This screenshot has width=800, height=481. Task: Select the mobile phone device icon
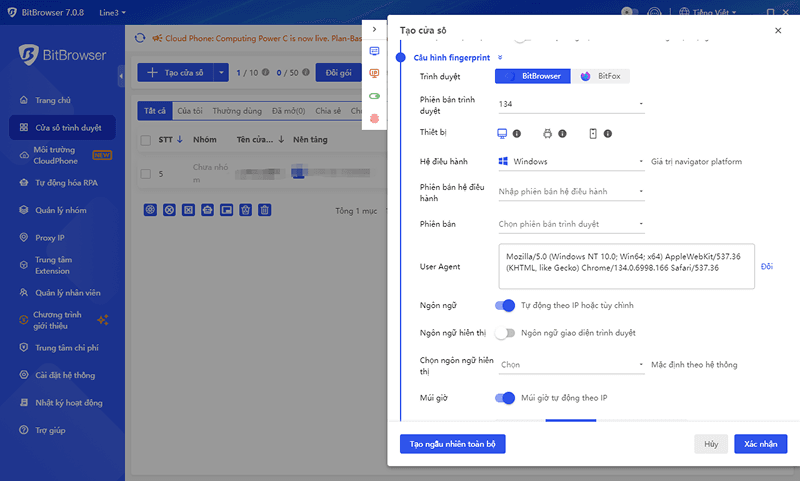click(x=592, y=133)
